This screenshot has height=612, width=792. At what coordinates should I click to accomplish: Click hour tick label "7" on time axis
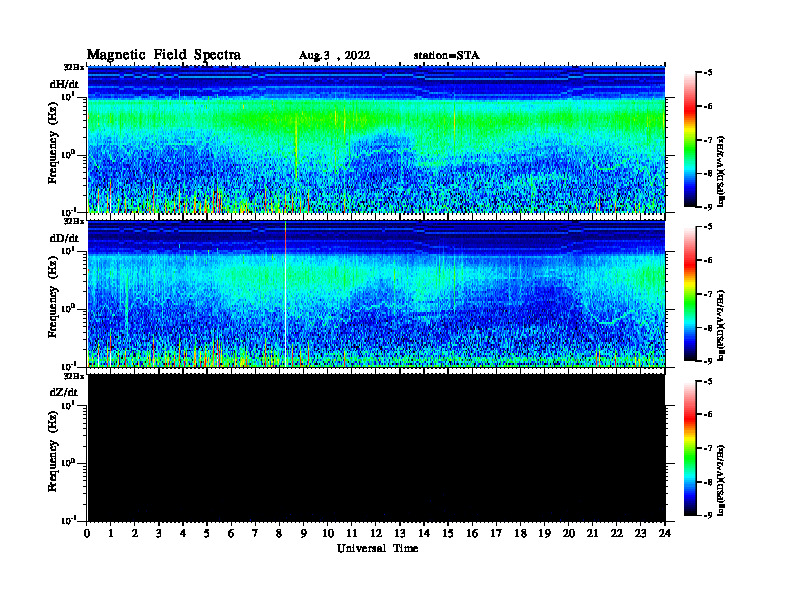[255, 533]
